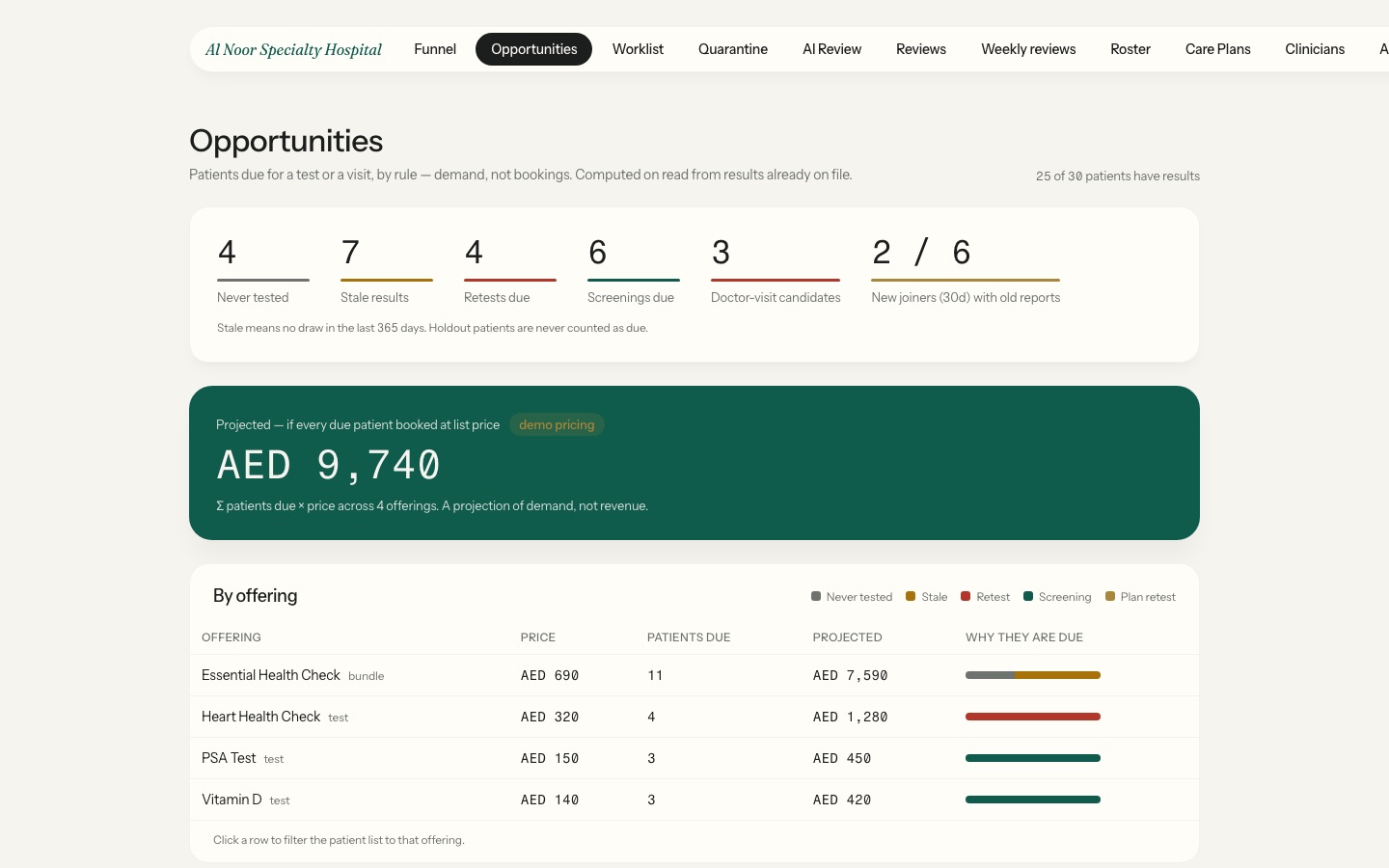Click the Al Noor Specialty Hospital logo

tap(293, 50)
